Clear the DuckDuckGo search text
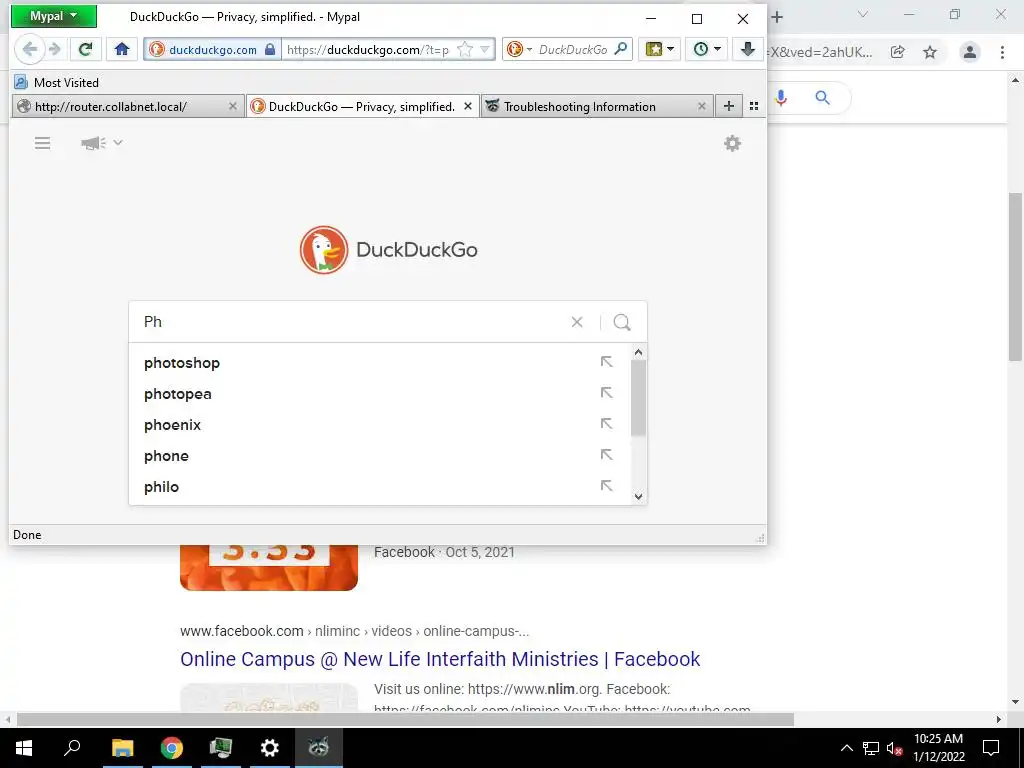This screenshot has height=768, width=1024. 577,322
